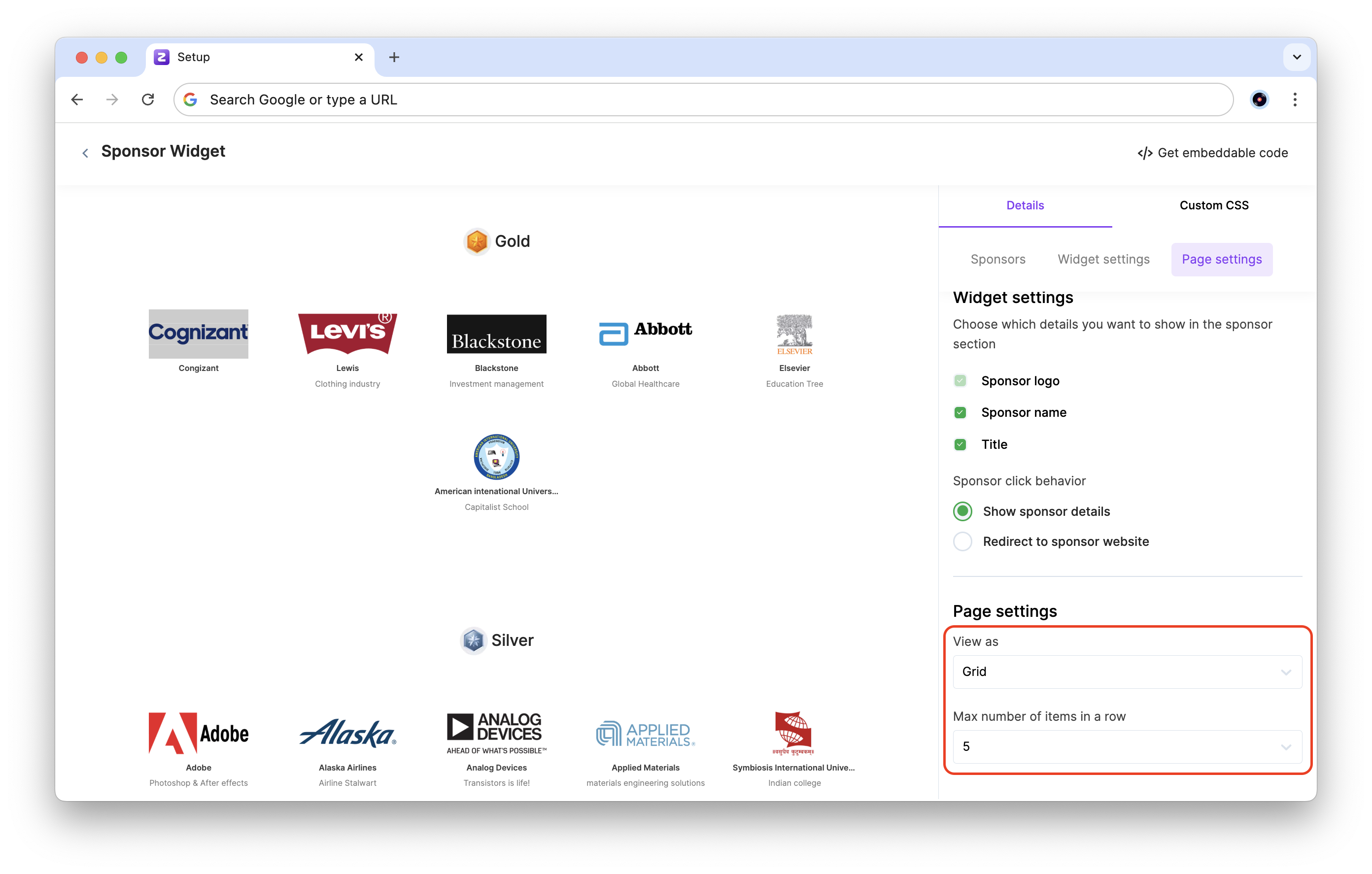Image resolution: width=1372 pixels, height=874 pixels.
Task: Uncheck the Sponsor name checkbox
Action: 960,412
